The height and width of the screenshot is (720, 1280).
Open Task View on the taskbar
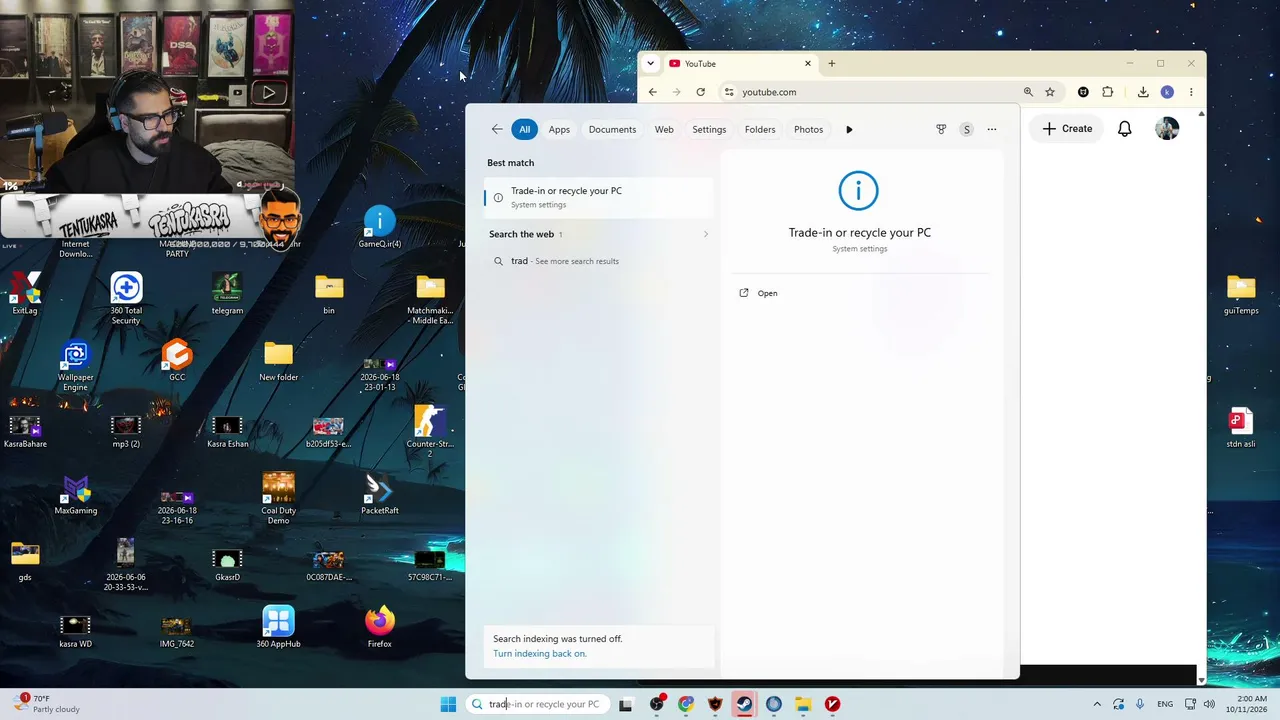(626, 704)
